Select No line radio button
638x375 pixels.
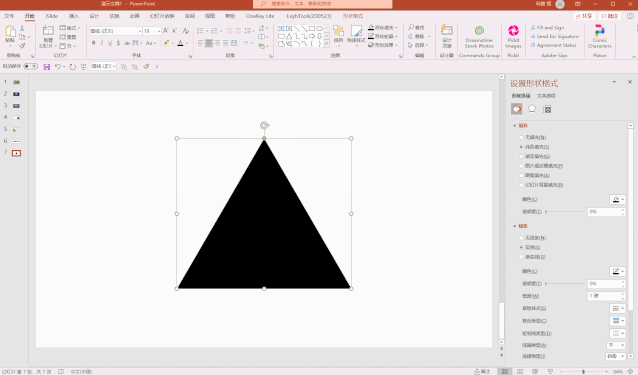(521, 238)
